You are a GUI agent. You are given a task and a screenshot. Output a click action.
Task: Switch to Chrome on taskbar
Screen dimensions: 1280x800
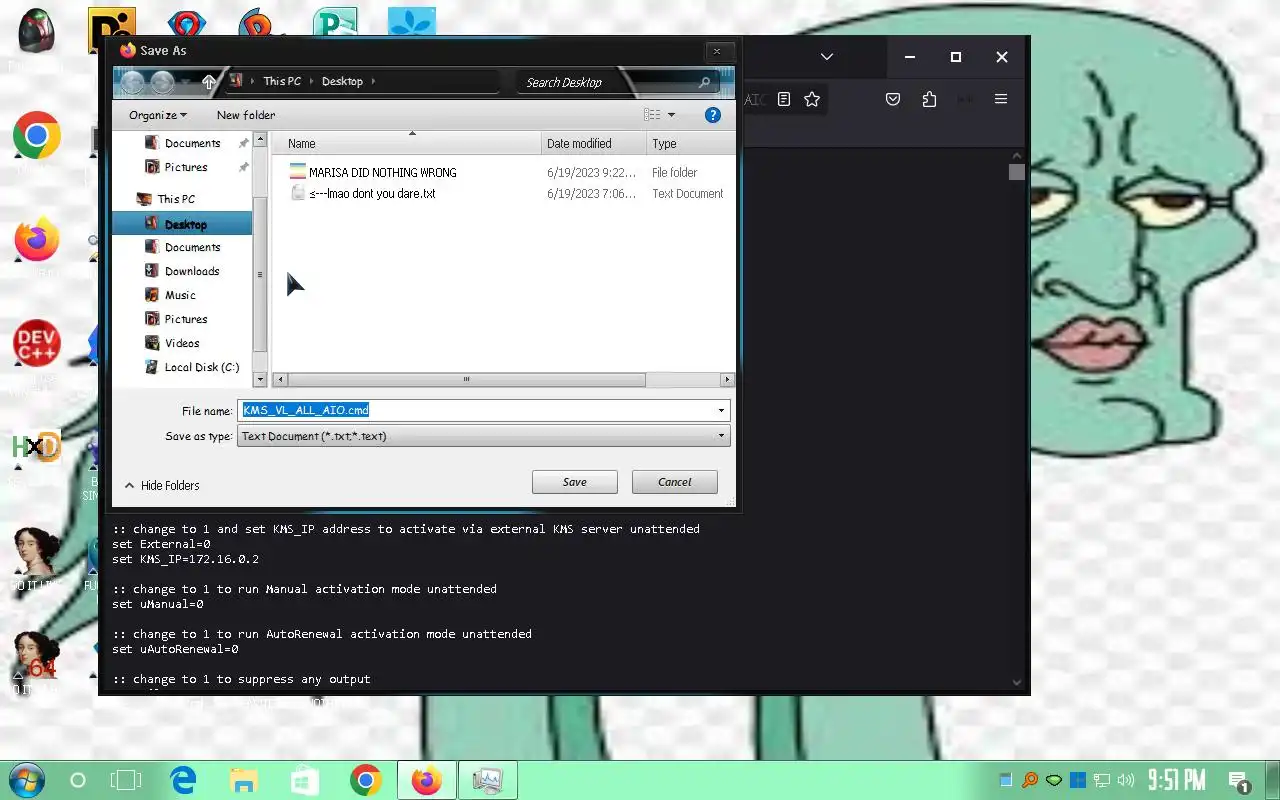tap(366, 780)
